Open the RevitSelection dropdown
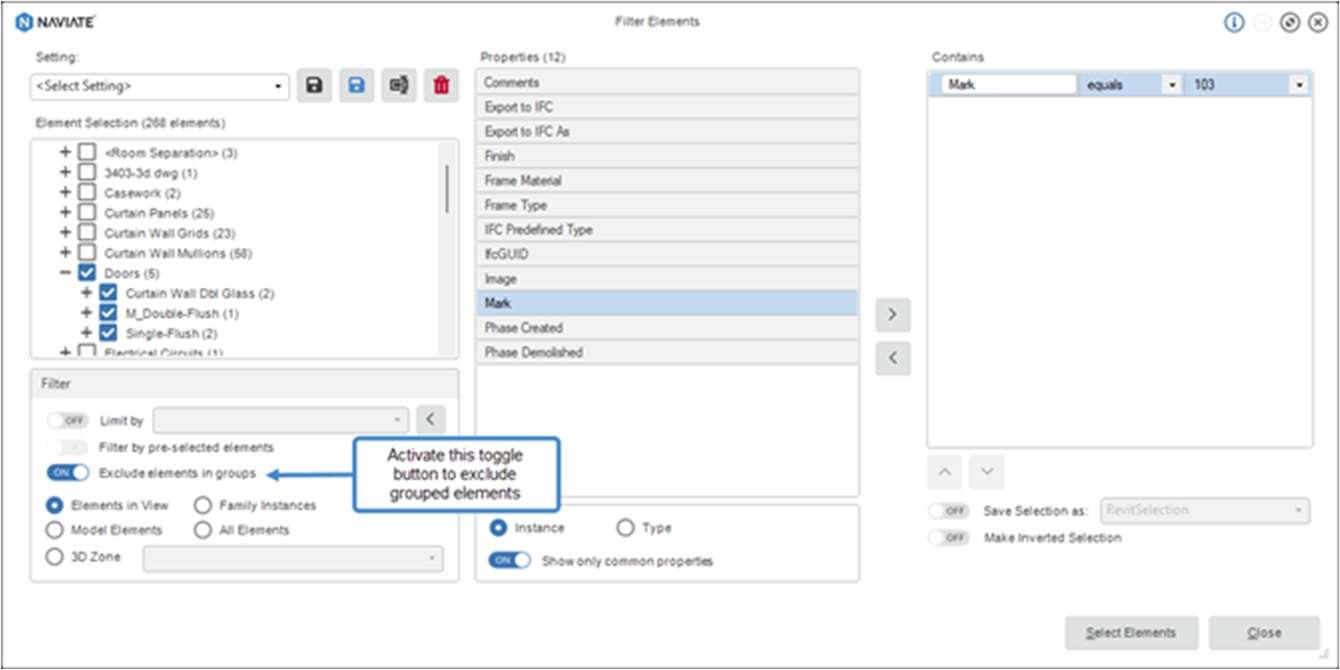 pyautogui.click(x=1205, y=511)
